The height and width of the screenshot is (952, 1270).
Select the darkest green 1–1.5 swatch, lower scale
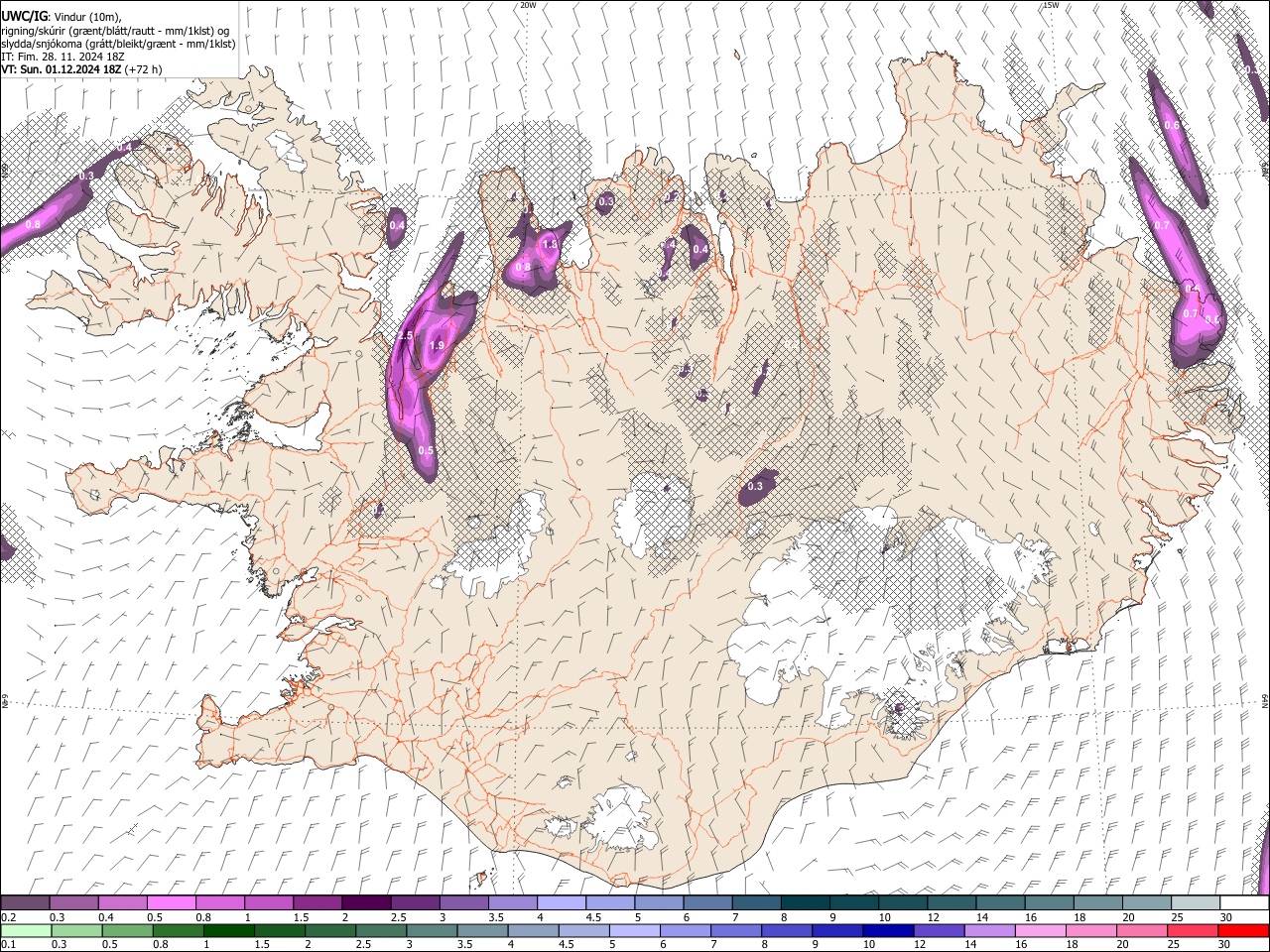pyautogui.click(x=228, y=930)
